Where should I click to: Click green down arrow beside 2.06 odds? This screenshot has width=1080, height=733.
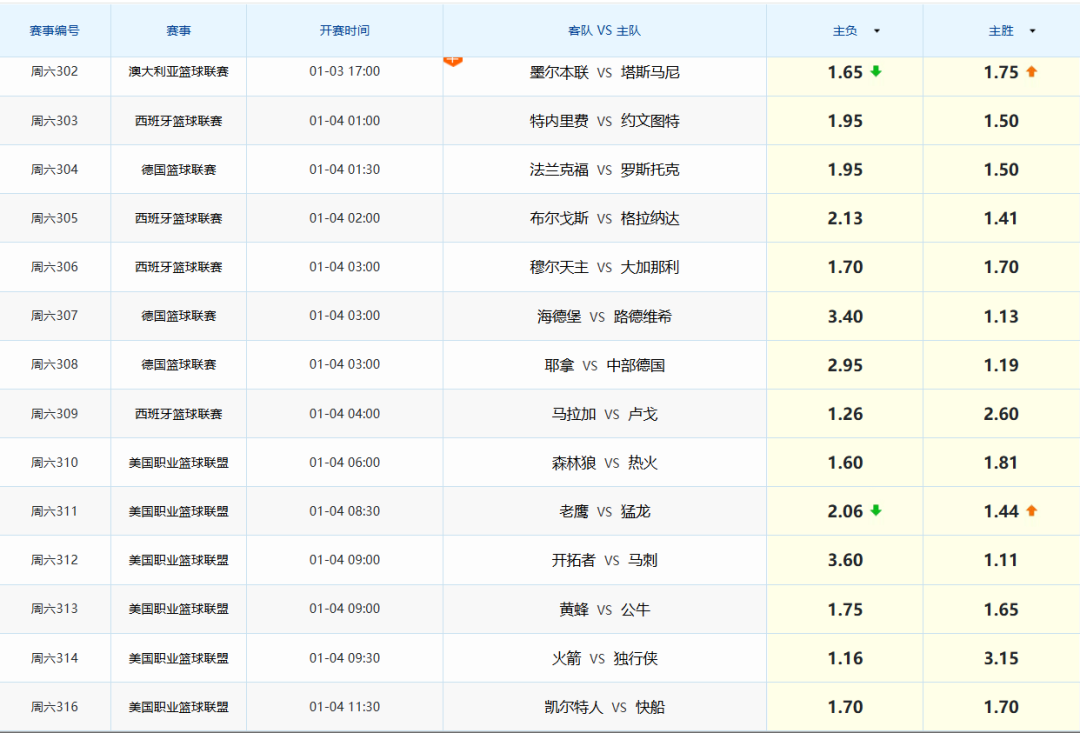875,510
